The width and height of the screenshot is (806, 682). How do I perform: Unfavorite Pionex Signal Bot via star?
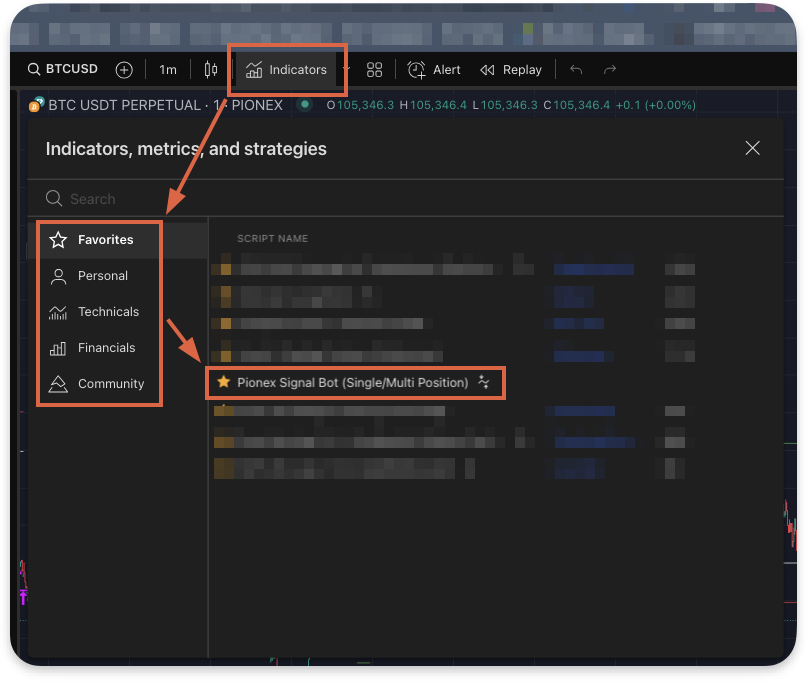(x=224, y=381)
